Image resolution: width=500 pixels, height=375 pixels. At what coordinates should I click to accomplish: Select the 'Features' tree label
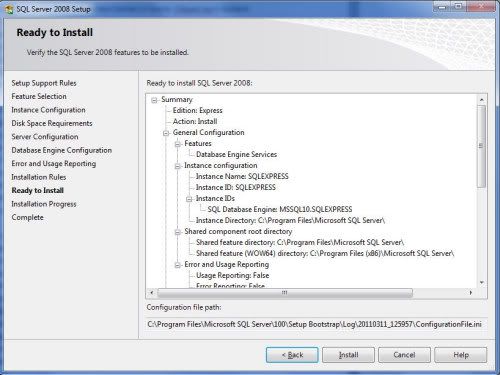198,143
